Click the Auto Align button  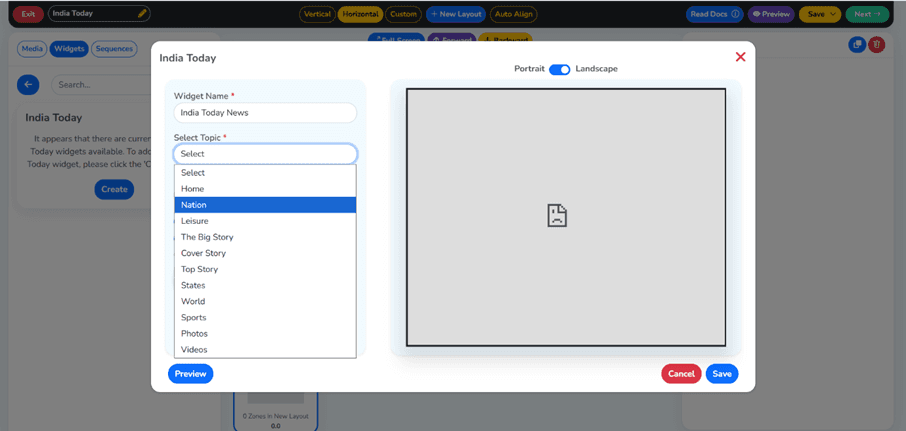pos(514,14)
